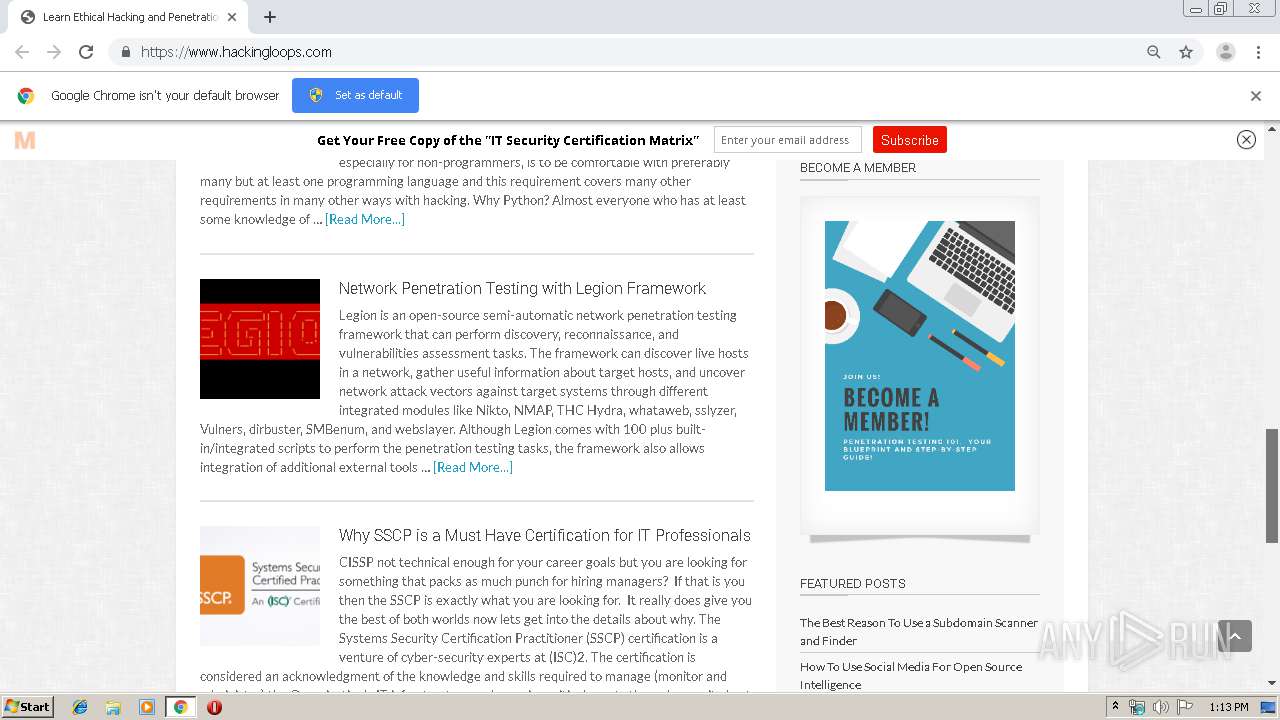Bookmark this page with the star
Image resolution: width=1280 pixels, height=720 pixels.
coord(1186,52)
